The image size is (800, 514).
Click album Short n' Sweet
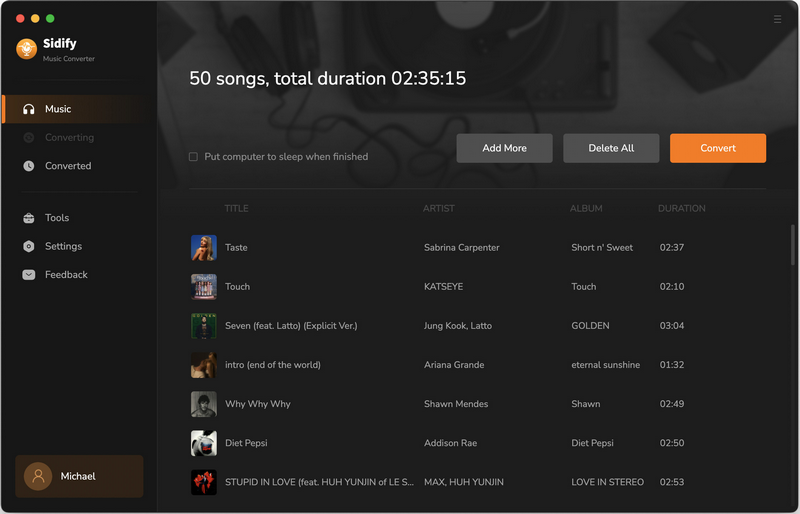tap(602, 248)
